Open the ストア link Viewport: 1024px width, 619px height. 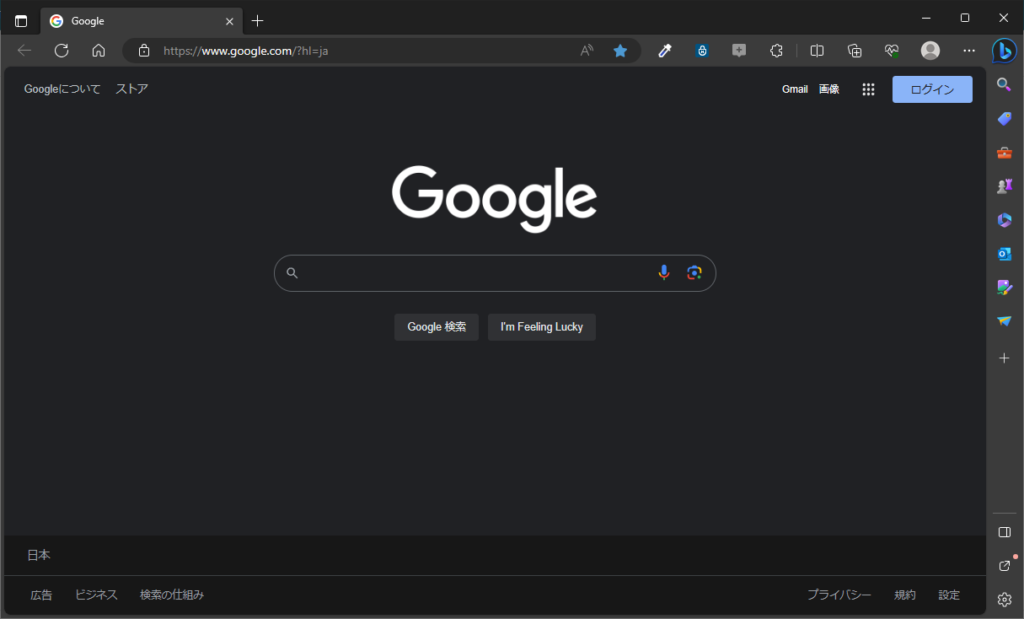(x=132, y=89)
